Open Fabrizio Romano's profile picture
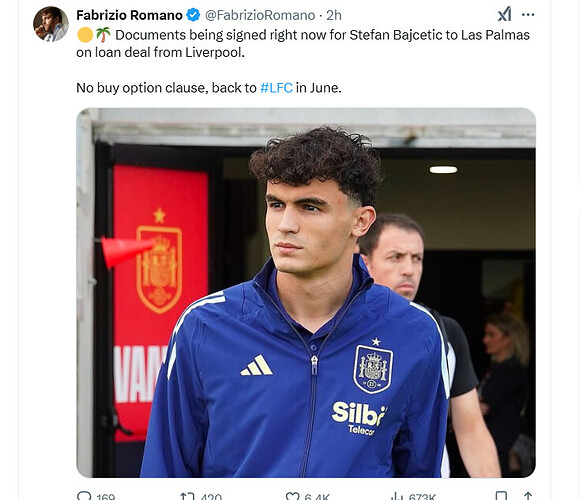The width and height of the screenshot is (582, 500). click(51, 24)
